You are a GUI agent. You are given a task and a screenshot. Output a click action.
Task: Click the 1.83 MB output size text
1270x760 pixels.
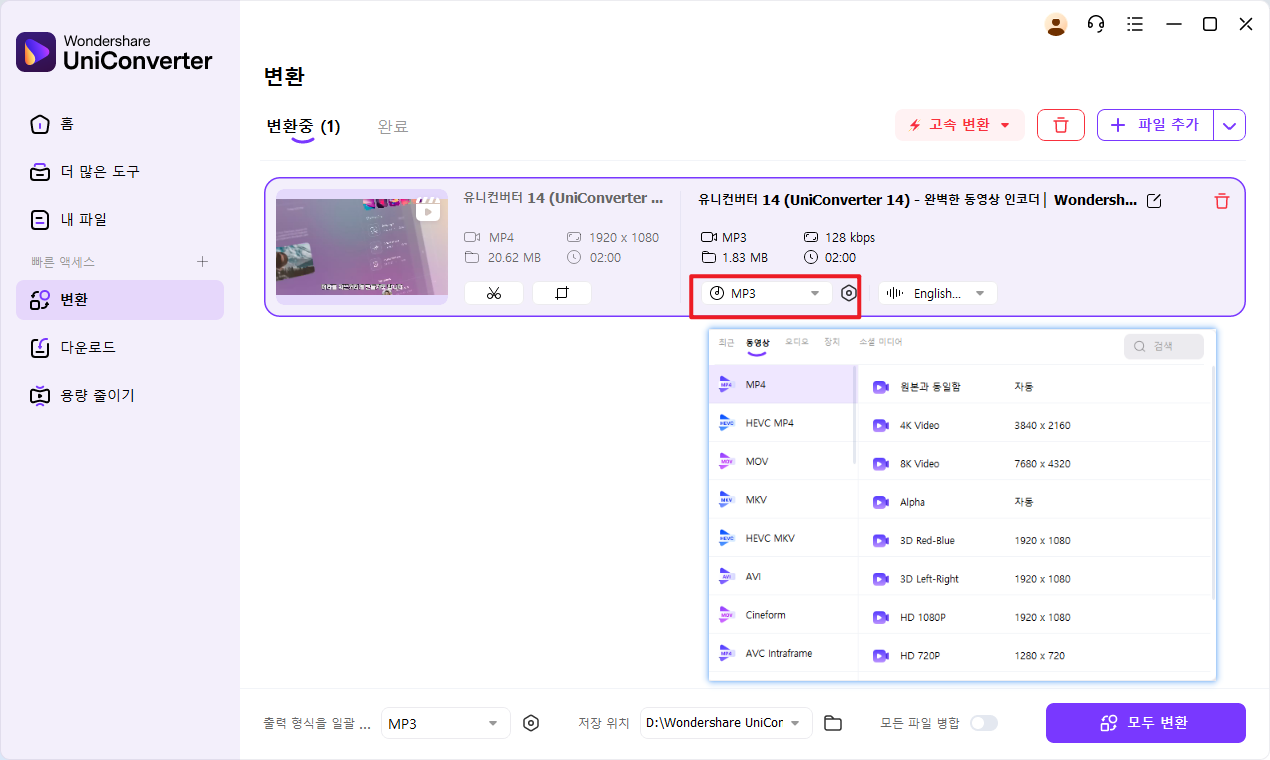click(745, 257)
